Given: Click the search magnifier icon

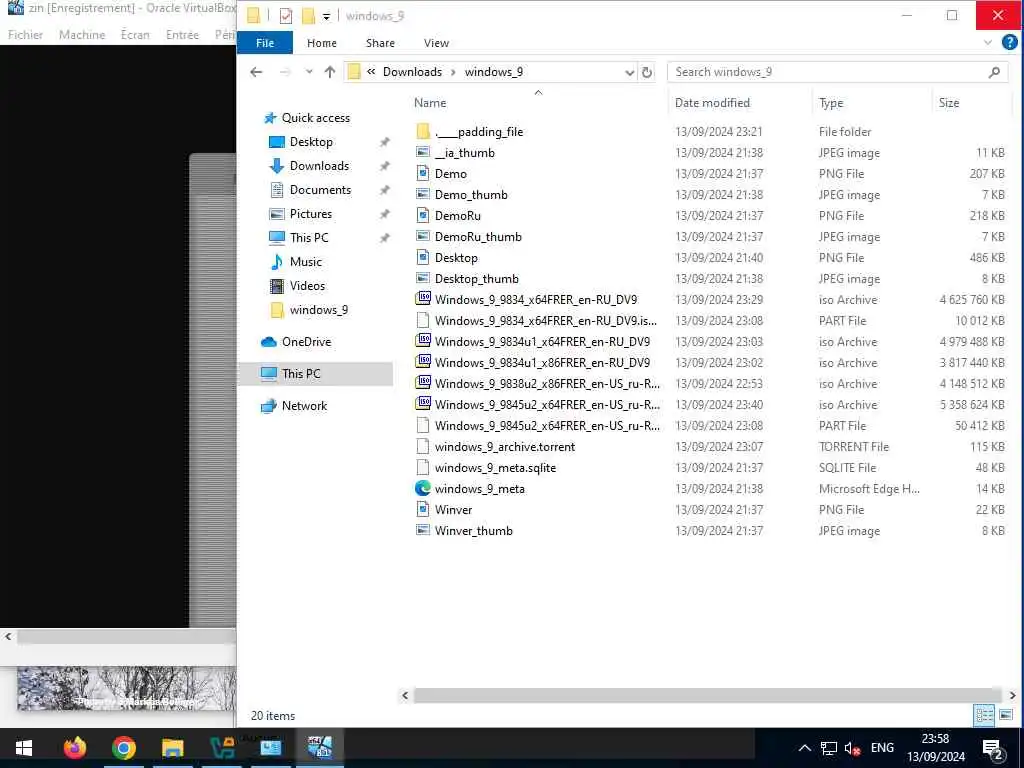Looking at the screenshot, I should pos(994,72).
